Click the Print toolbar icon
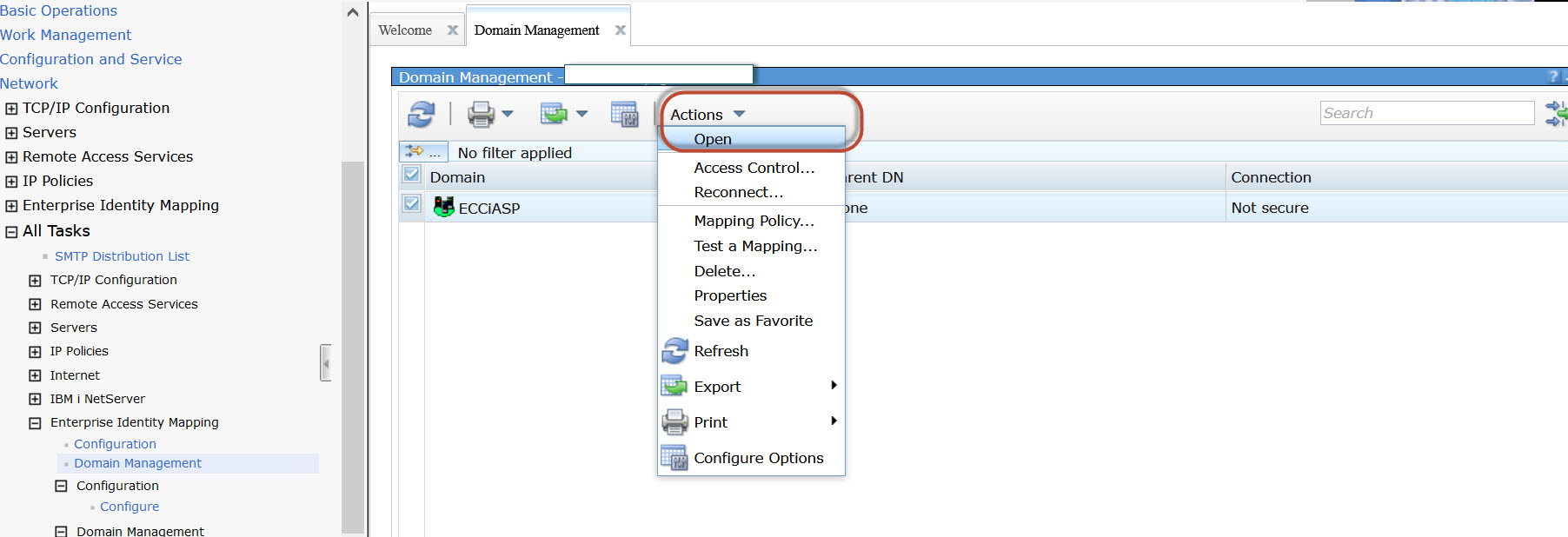This screenshot has height=537, width=1568. click(x=481, y=114)
